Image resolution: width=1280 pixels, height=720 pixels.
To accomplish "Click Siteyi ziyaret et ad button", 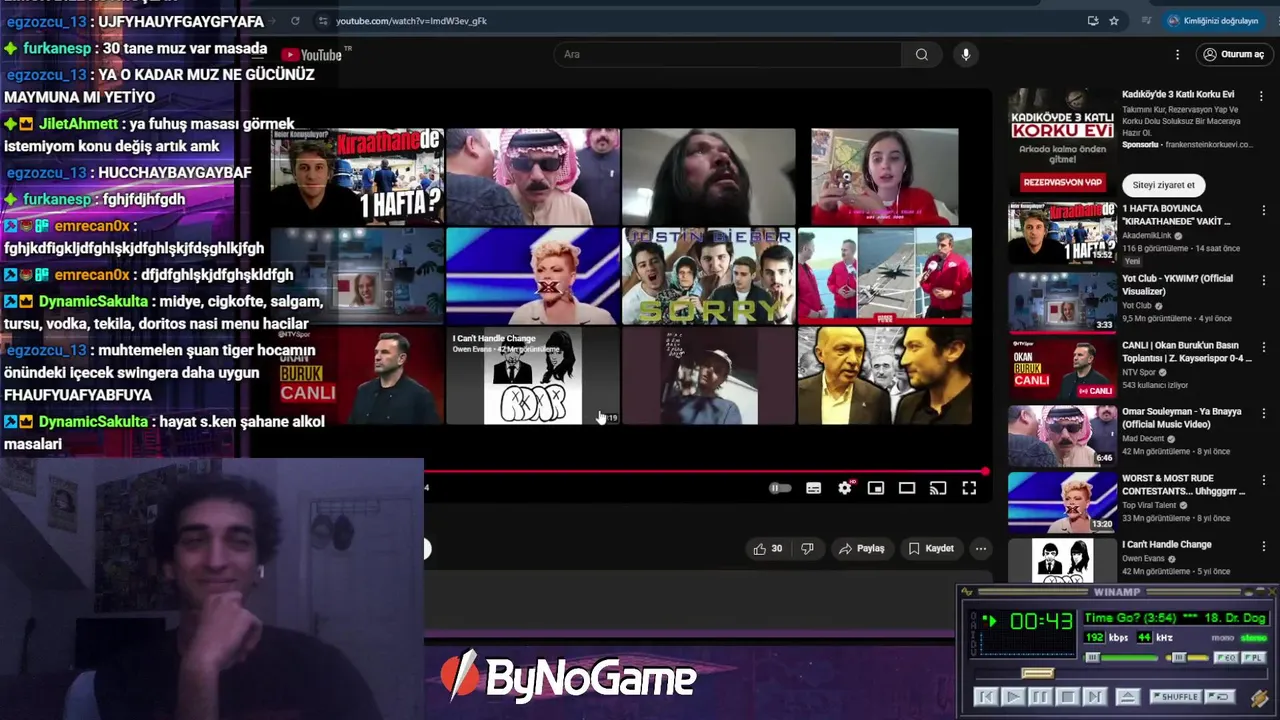I will (1163, 185).
